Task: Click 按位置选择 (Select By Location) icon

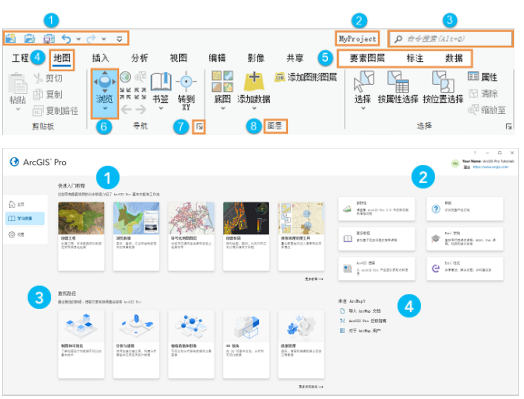Action: coord(443,81)
